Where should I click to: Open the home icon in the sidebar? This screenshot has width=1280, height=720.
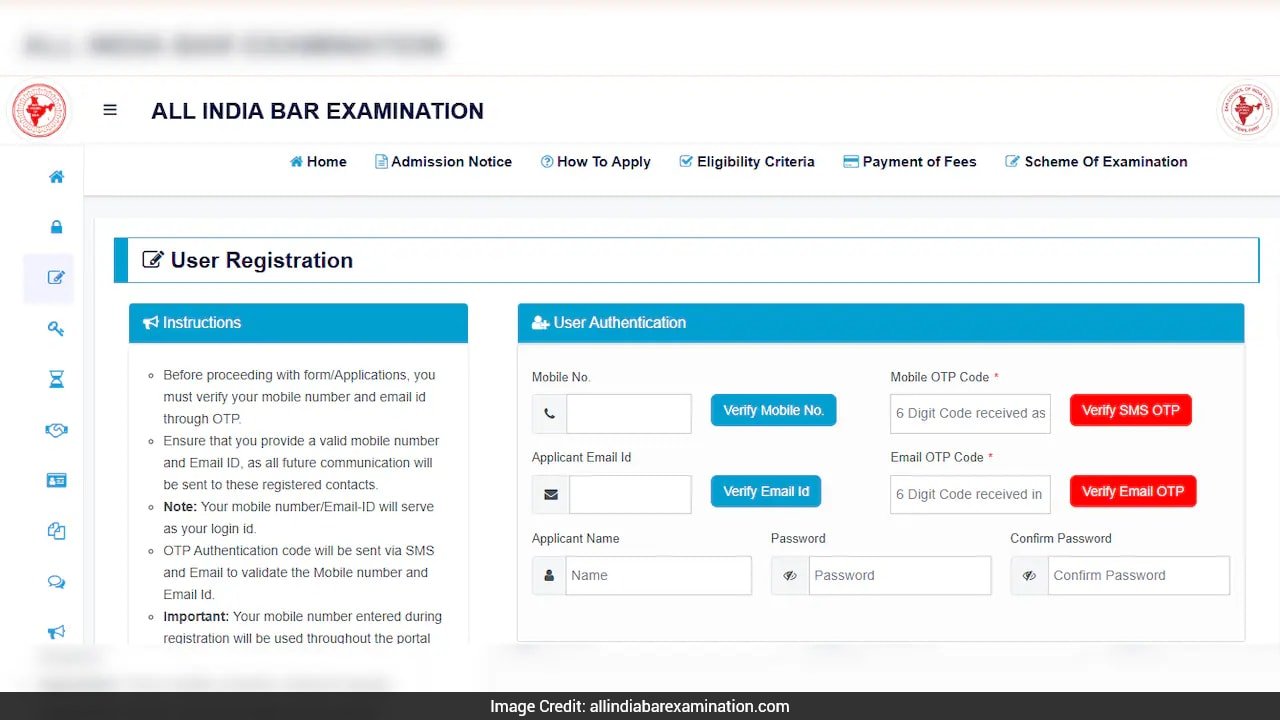pos(57,177)
